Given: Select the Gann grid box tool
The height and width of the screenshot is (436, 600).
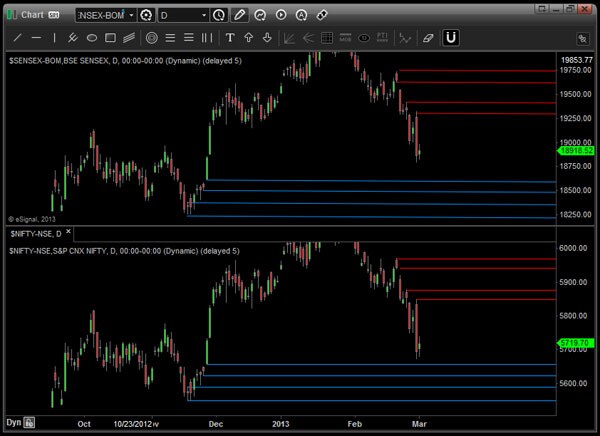Looking at the screenshot, I should pyautogui.click(x=327, y=38).
